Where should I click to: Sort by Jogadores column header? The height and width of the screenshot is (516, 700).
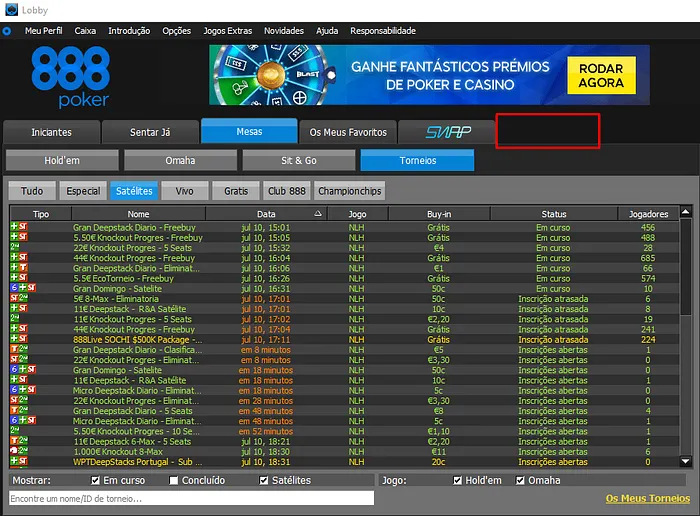click(x=648, y=214)
